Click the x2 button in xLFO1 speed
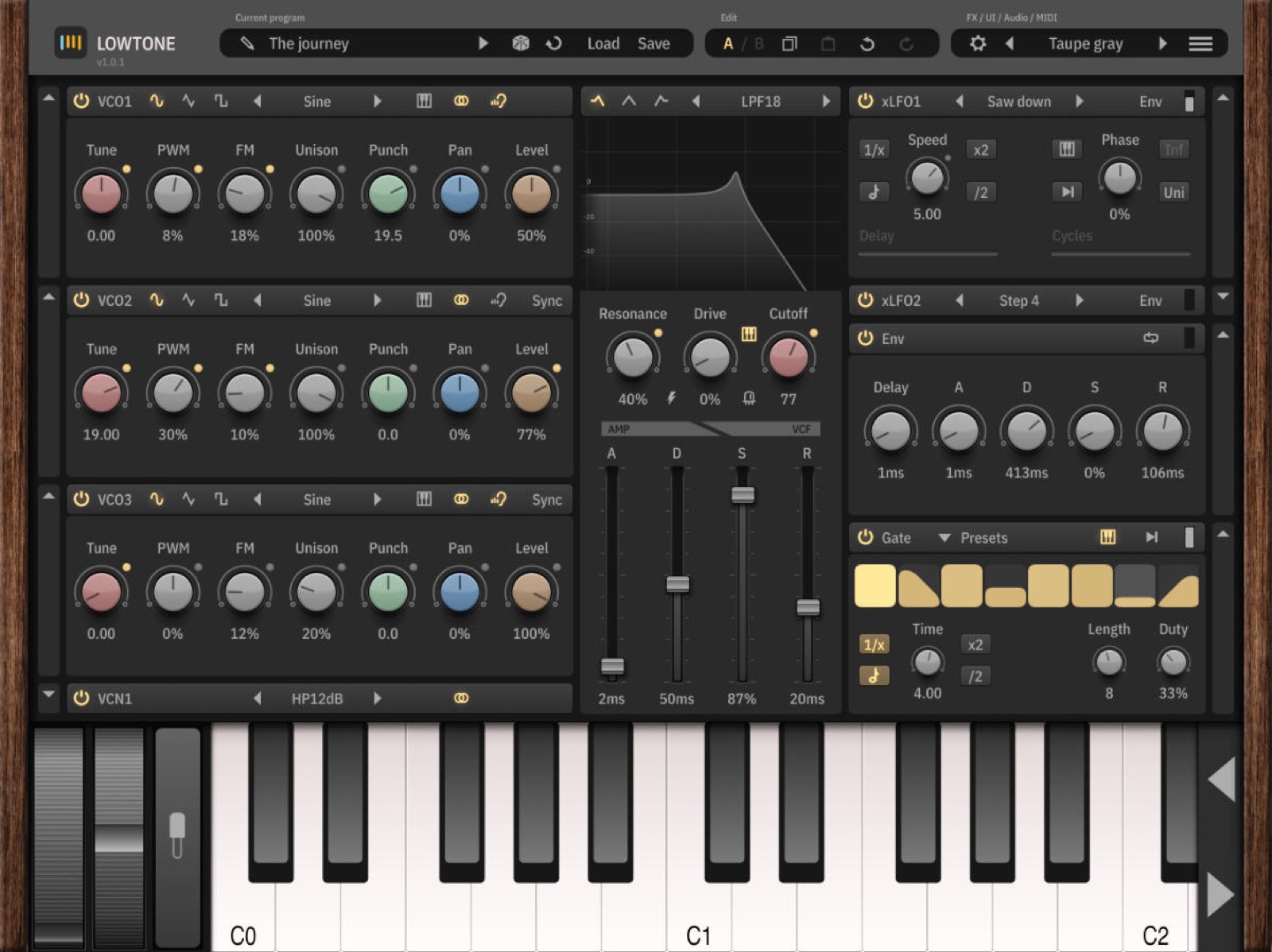Image resolution: width=1272 pixels, height=952 pixels. (981, 149)
